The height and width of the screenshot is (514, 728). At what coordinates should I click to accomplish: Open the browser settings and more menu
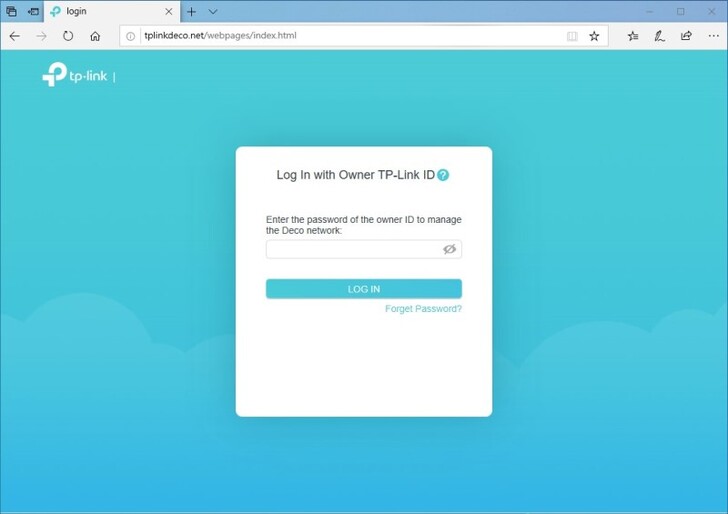[714, 36]
